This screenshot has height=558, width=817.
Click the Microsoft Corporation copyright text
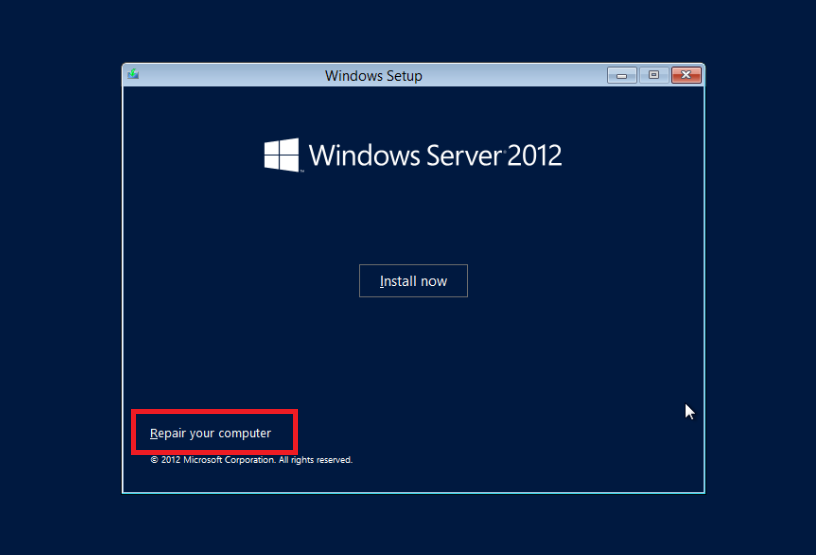pos(251,460)
